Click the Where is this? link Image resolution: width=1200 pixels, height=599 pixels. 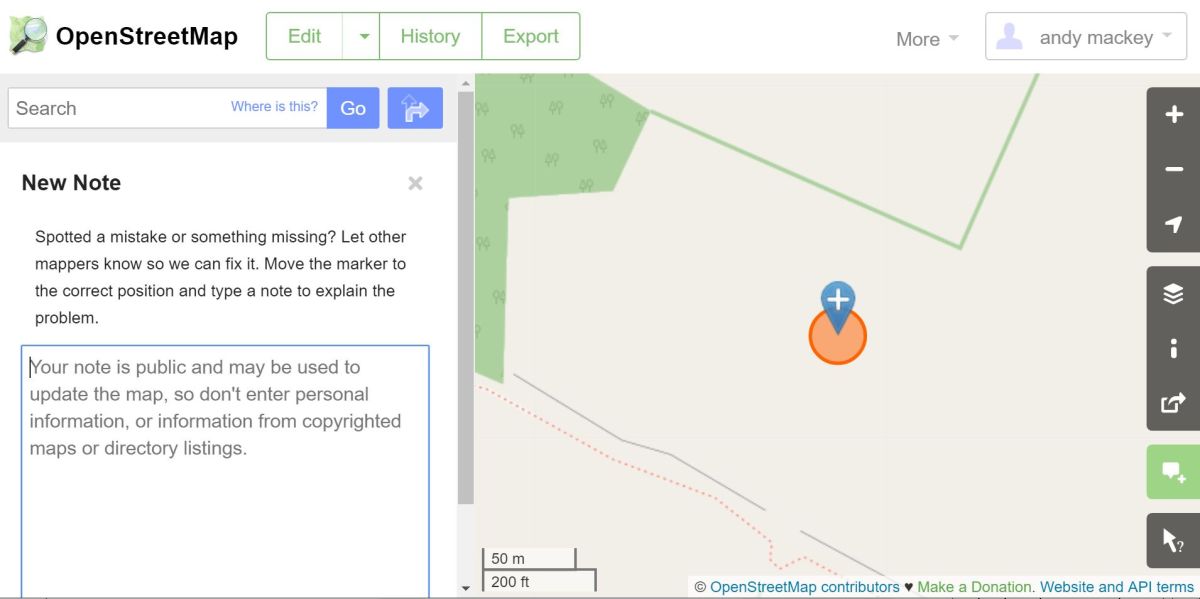pos(274,106)
